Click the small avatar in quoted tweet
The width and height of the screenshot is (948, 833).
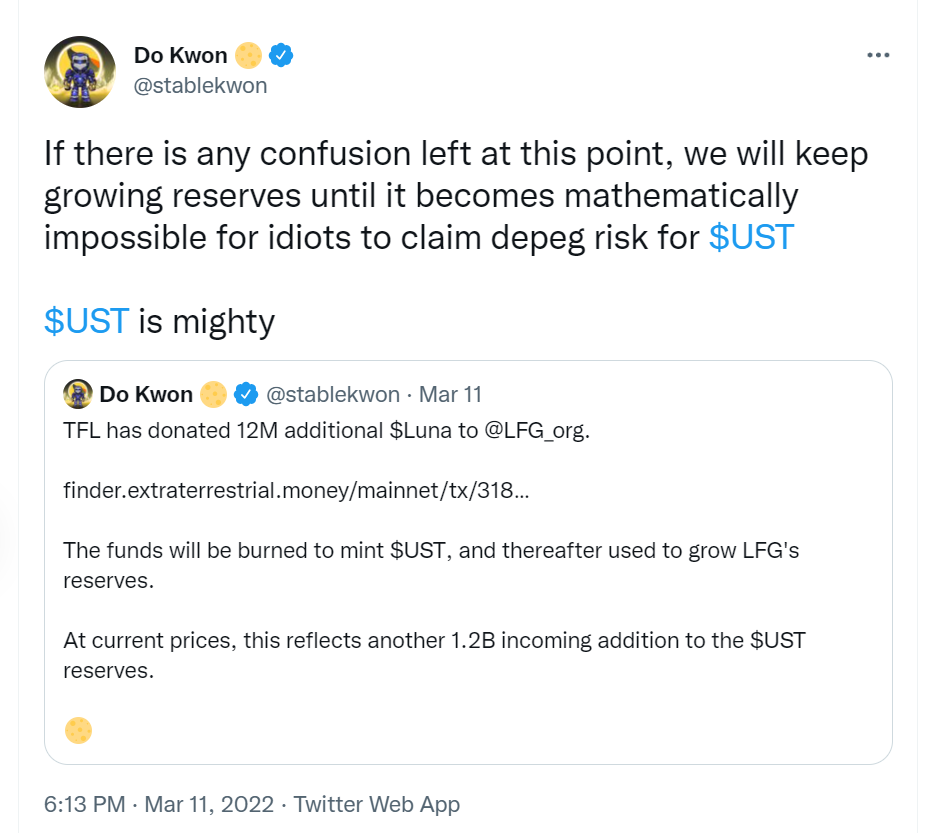[x=78, y=394]
